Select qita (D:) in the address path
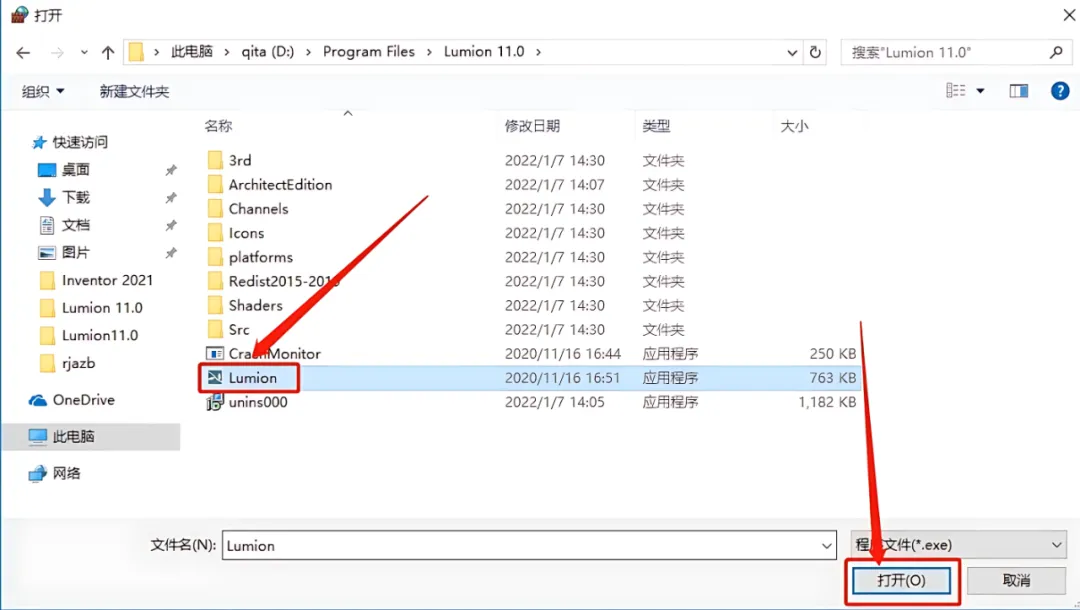The height and width of the screenshot is (610, 1080). [267, 52]
